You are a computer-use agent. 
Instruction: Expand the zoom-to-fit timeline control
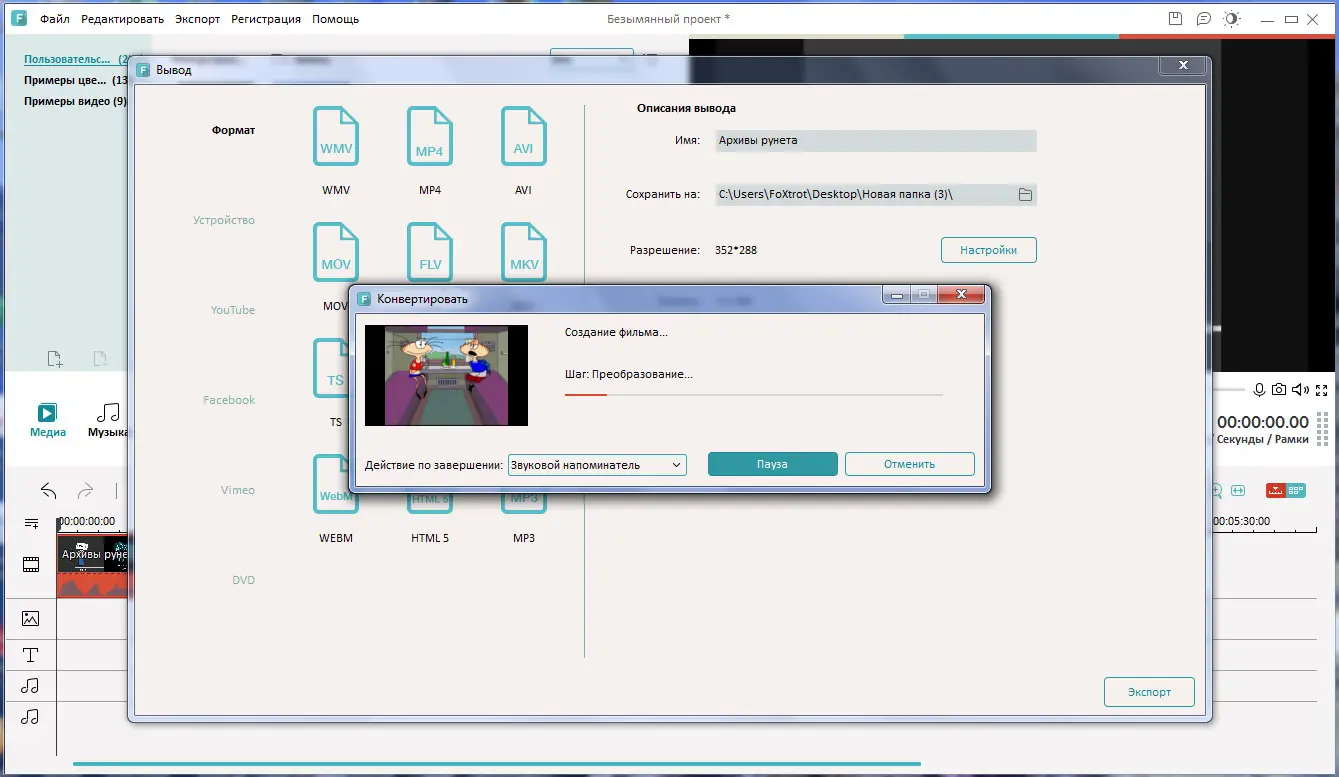click(x=1237, y=490)
